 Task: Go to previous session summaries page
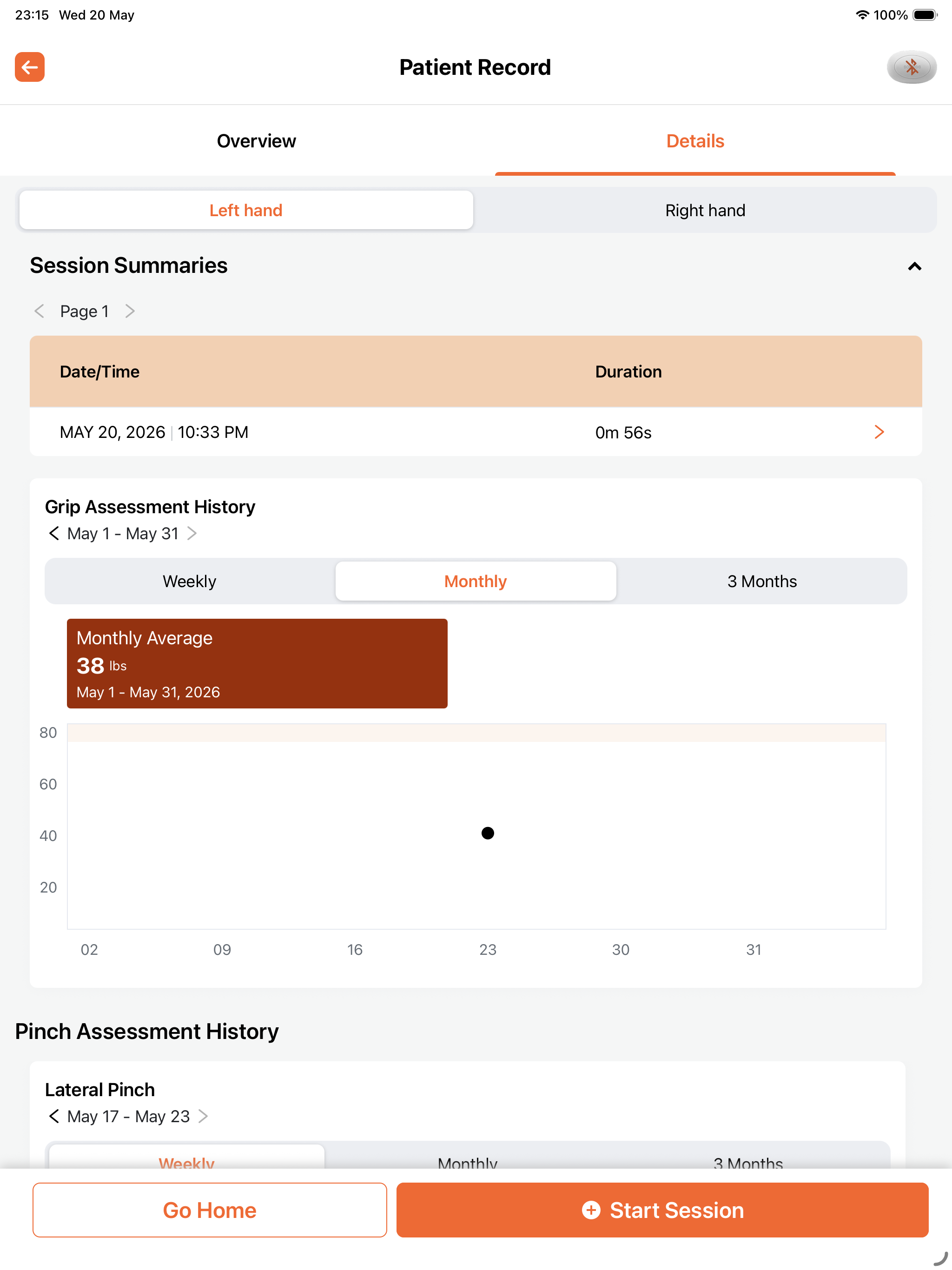tap(39, 311)
